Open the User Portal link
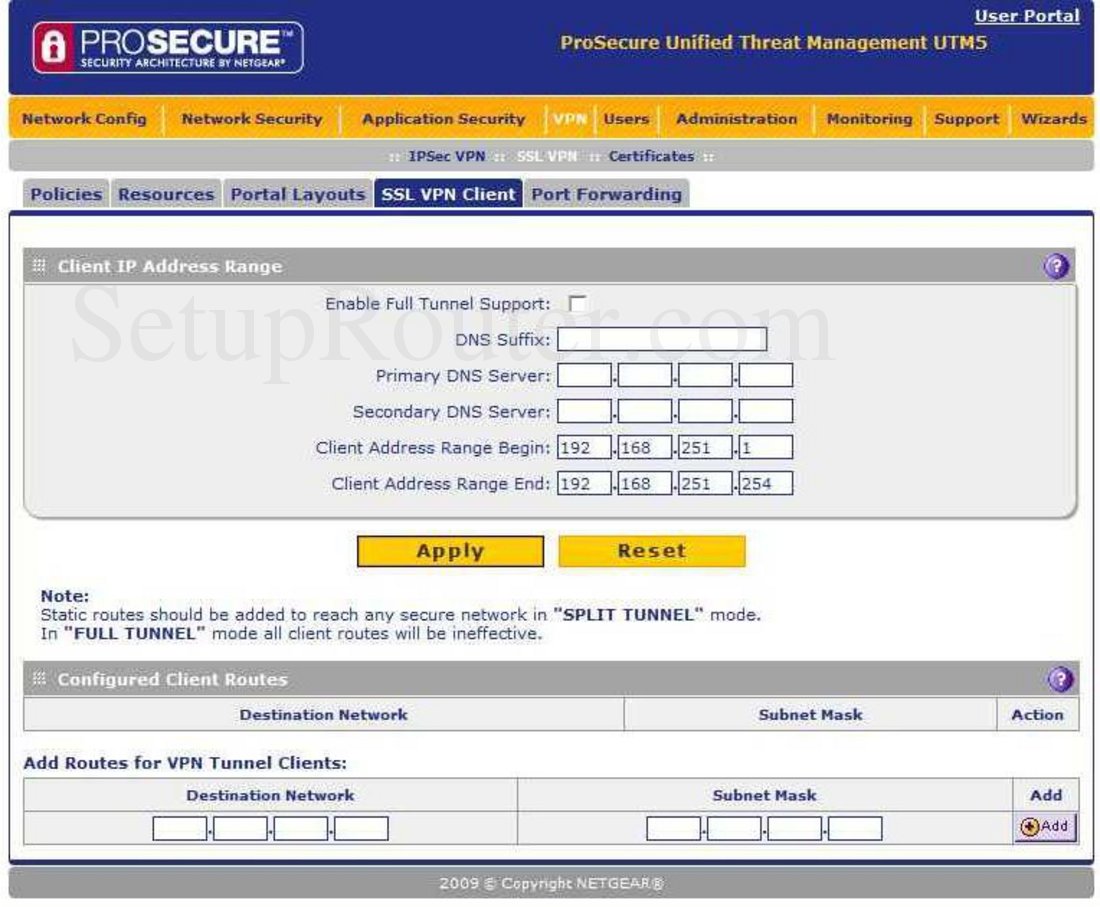This screenshot has width=1100, height=907. [1027, 16]
